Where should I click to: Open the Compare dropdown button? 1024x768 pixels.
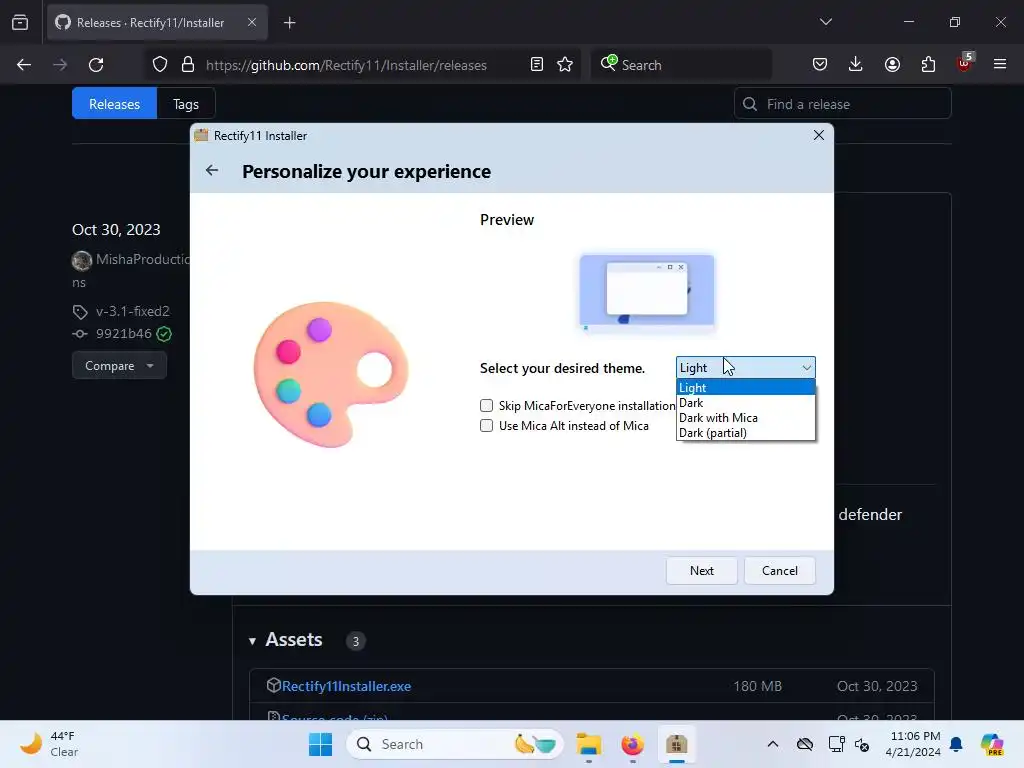[x=119, y=366]
